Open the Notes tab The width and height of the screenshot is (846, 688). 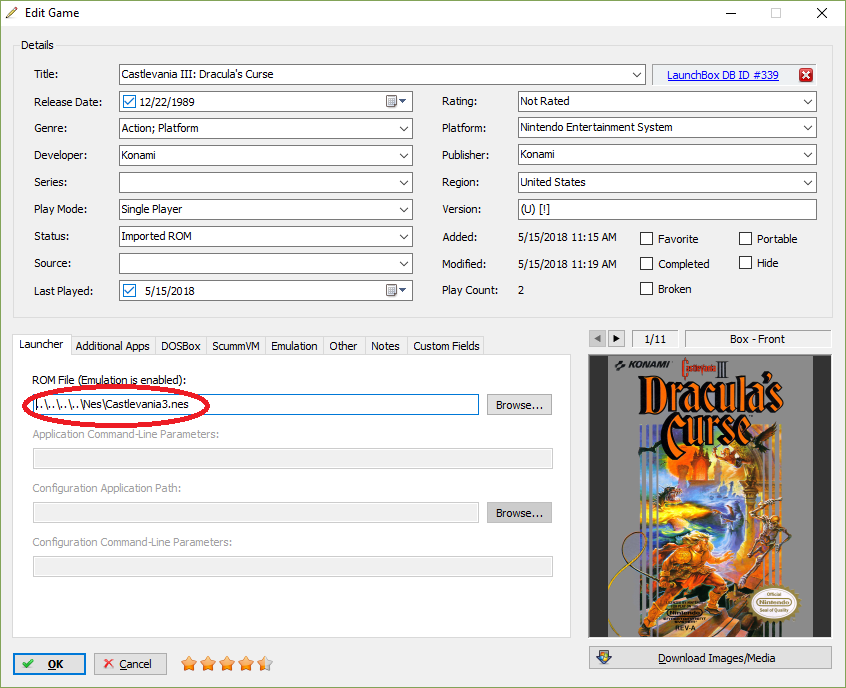(385, 346)
